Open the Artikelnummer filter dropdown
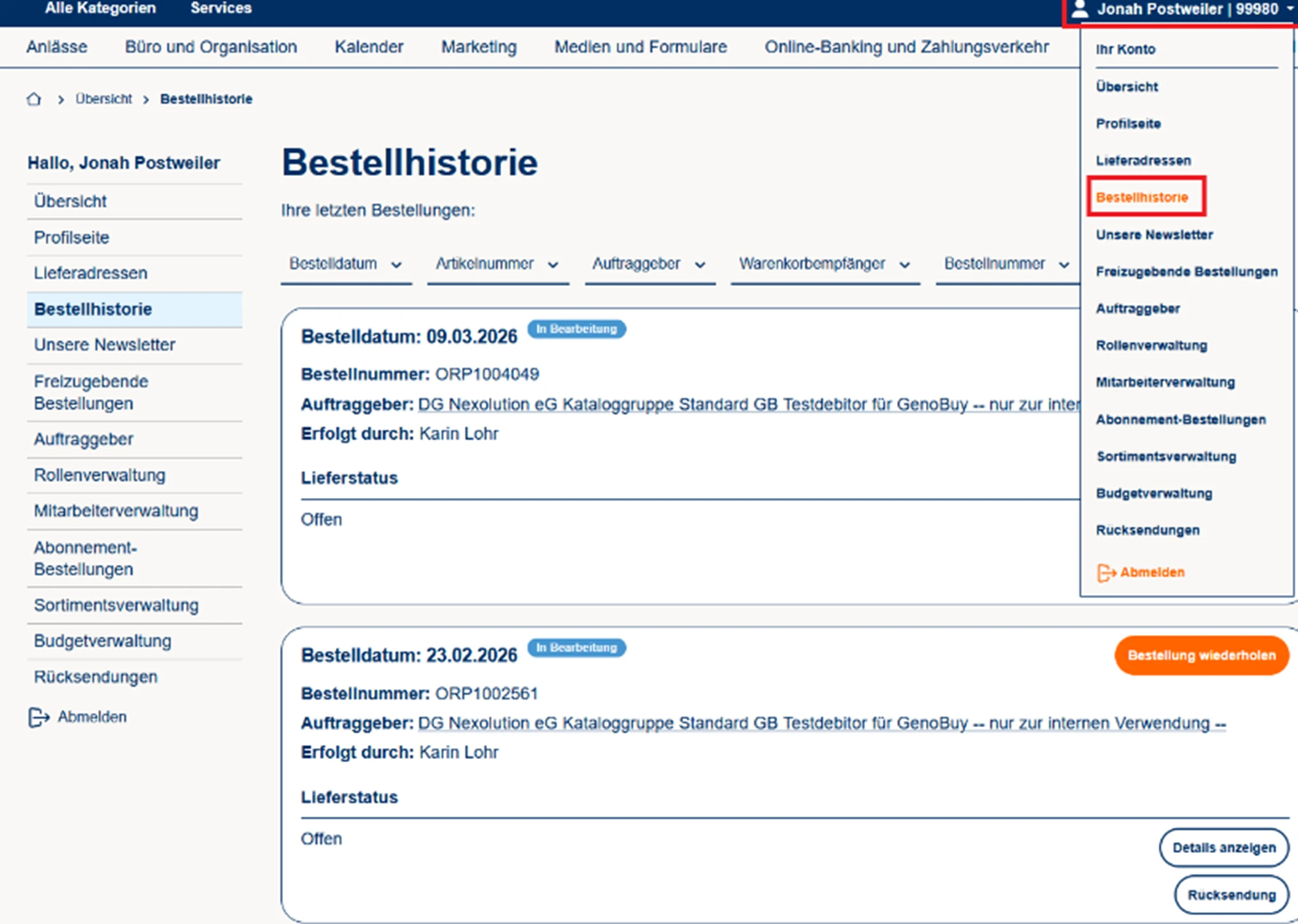The width and height of the screenshot is (1298, 924). [497, 264]
